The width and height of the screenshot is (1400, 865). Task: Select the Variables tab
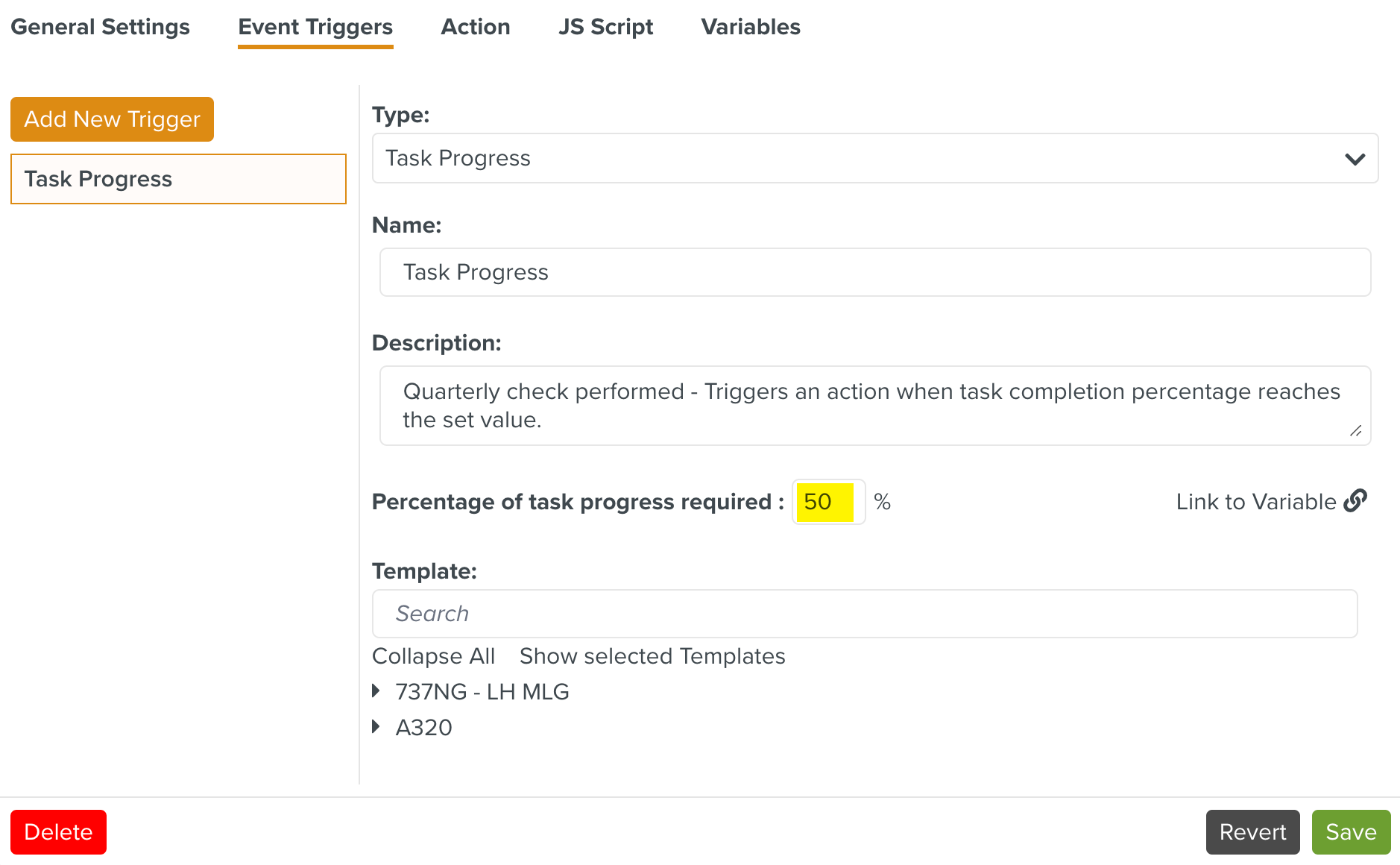751,27
